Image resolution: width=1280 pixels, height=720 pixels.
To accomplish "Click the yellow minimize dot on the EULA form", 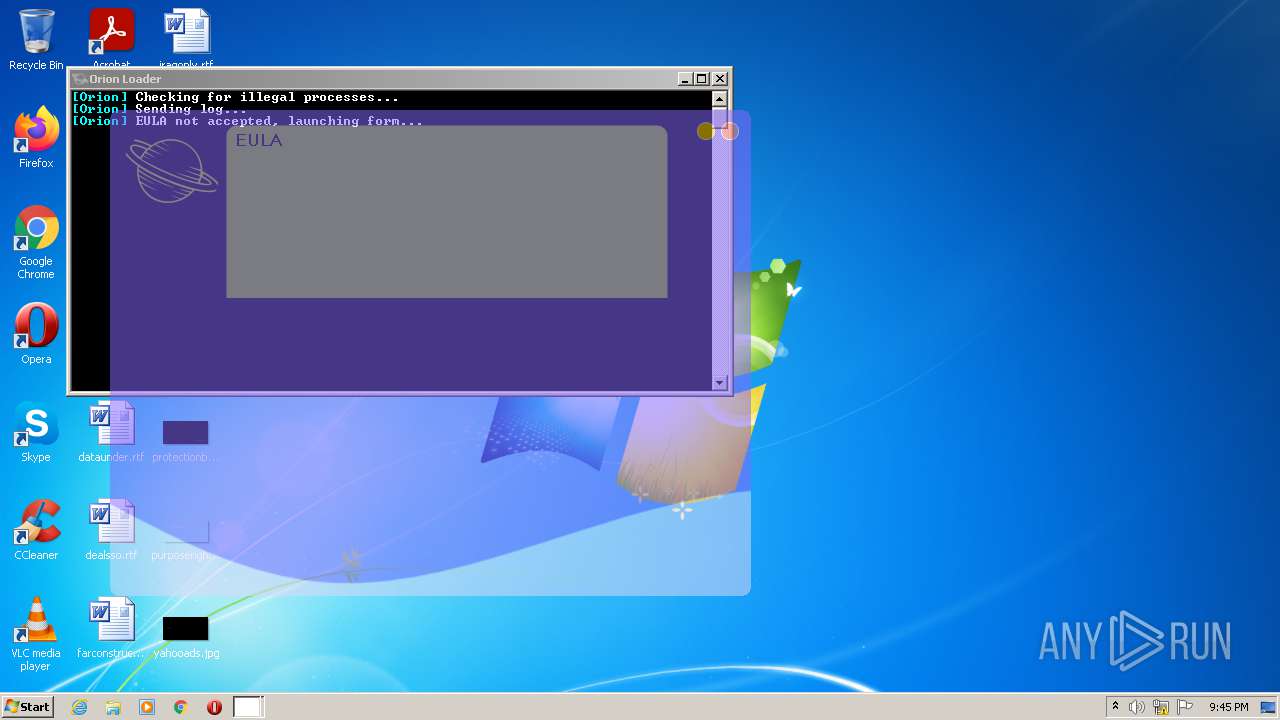I will (x=706, y=131).
